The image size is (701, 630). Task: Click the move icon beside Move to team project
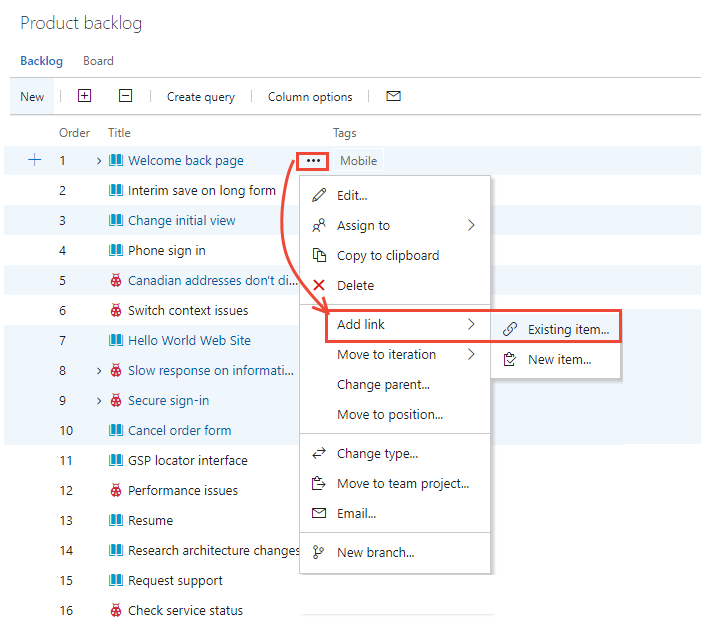319,483
